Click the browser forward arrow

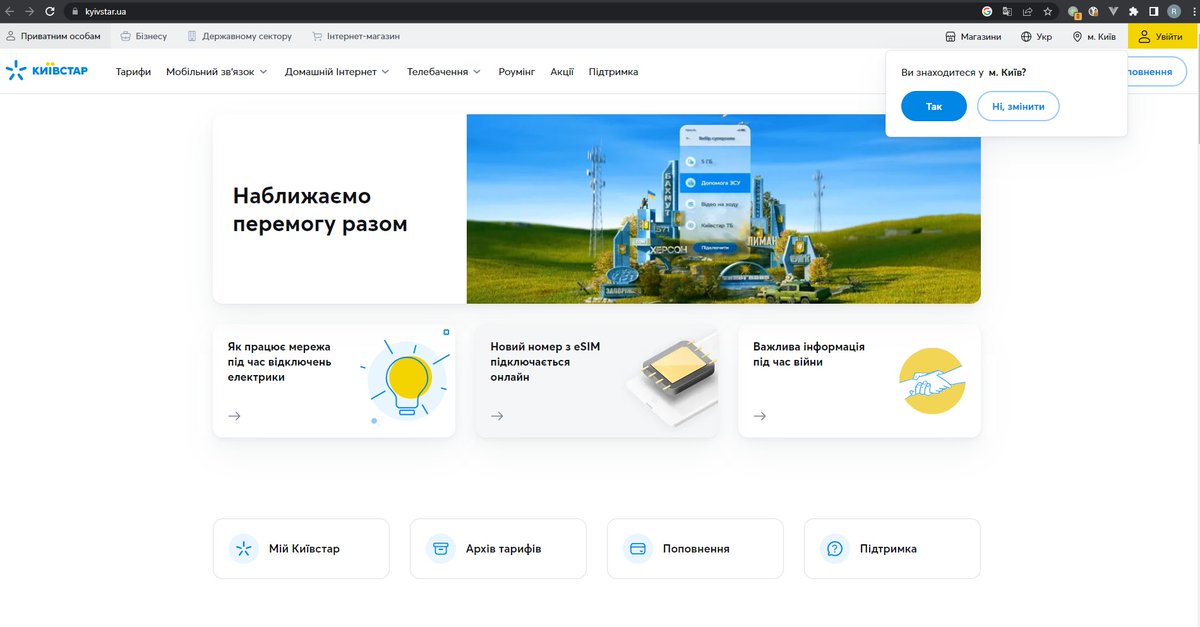[29, 11]
